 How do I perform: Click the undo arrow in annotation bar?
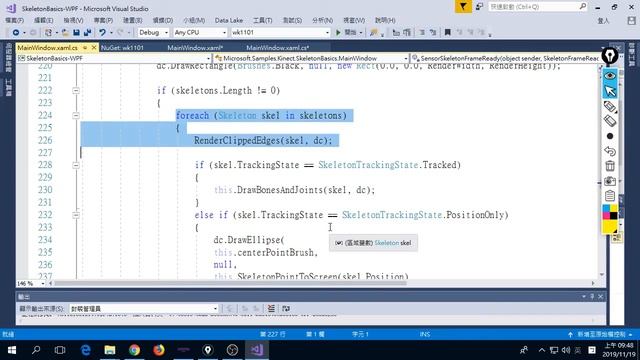point(610,151)
